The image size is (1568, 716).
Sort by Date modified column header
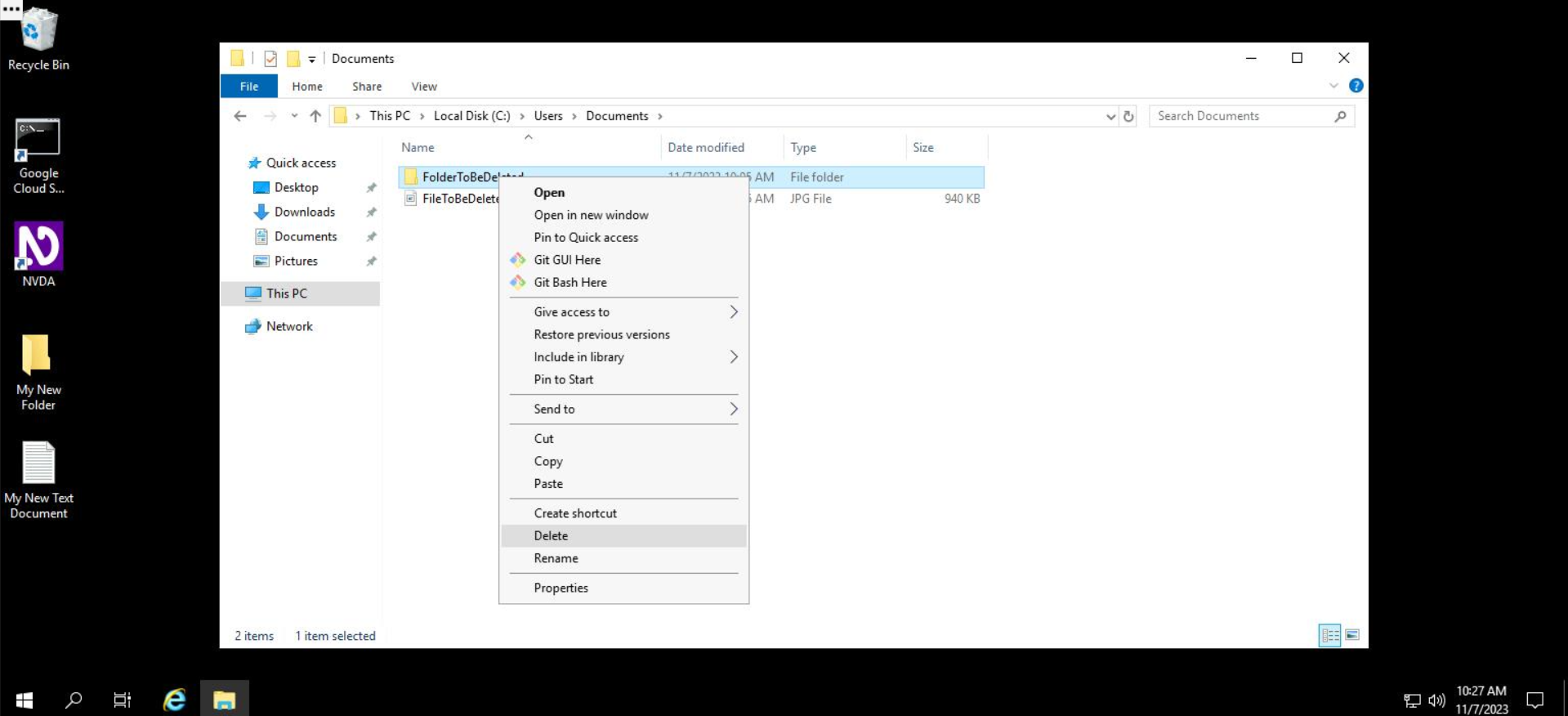[x=722, y=147]
